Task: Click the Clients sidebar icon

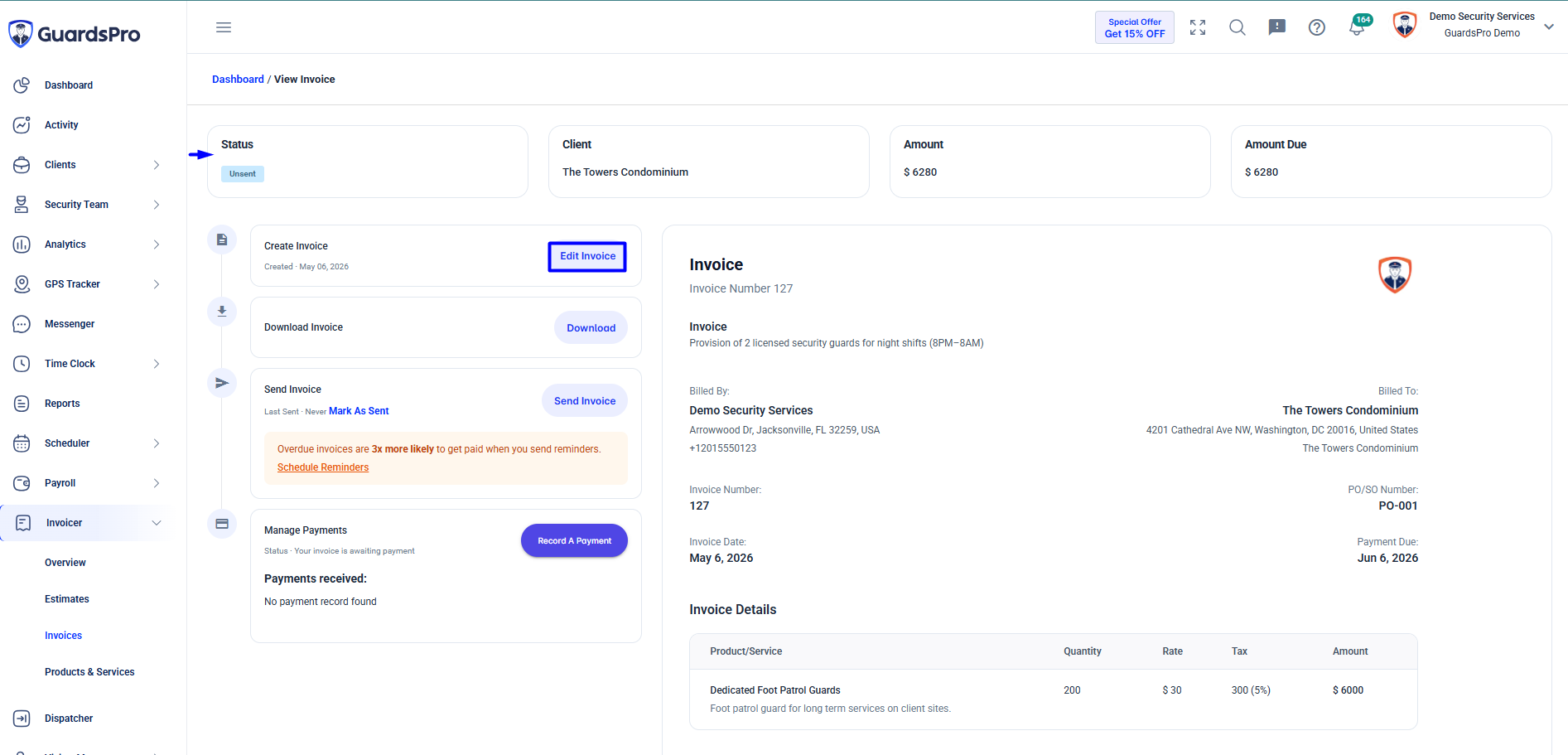Action: [22, 165]
